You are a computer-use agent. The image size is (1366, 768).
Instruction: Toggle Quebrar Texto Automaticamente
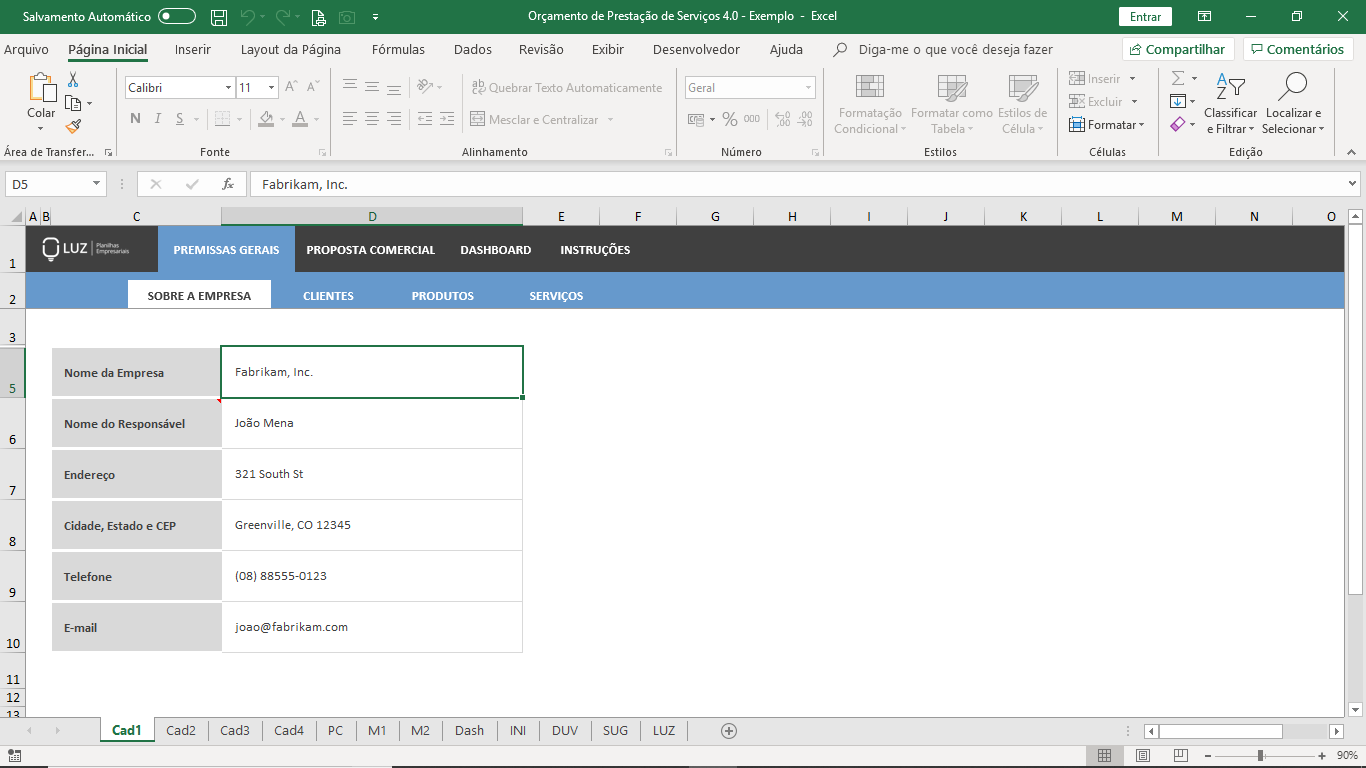(x=567, y=88)
